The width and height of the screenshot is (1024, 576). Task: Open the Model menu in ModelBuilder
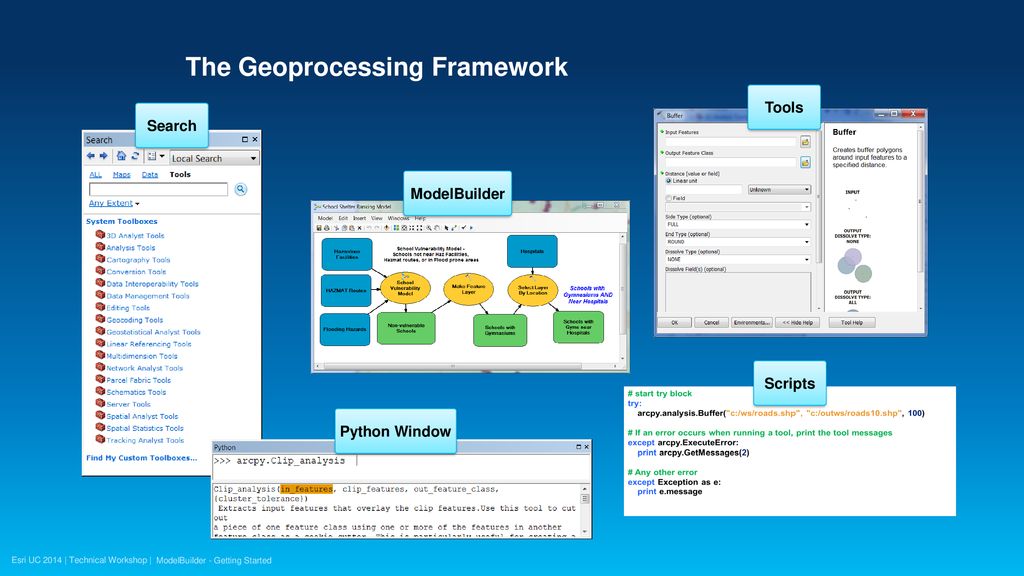point(325,218)
